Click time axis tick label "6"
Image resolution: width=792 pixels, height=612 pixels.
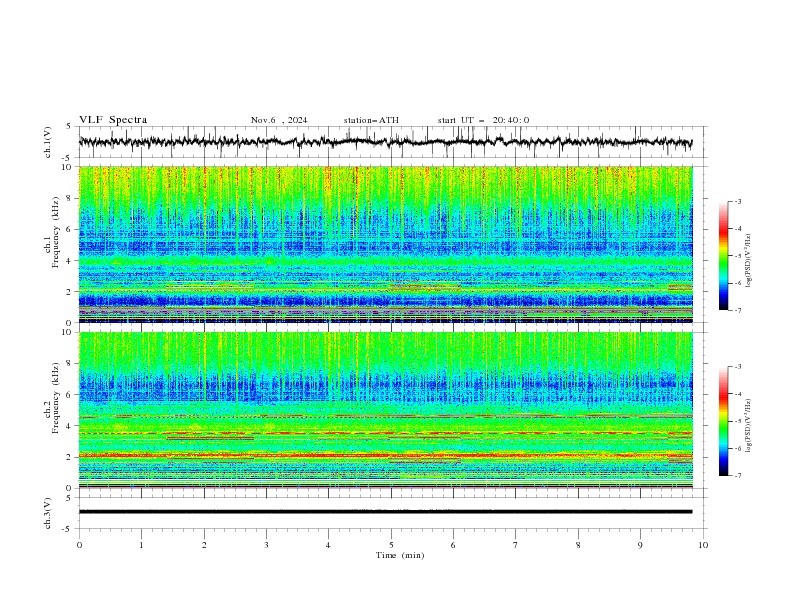[x=453, y=545]
